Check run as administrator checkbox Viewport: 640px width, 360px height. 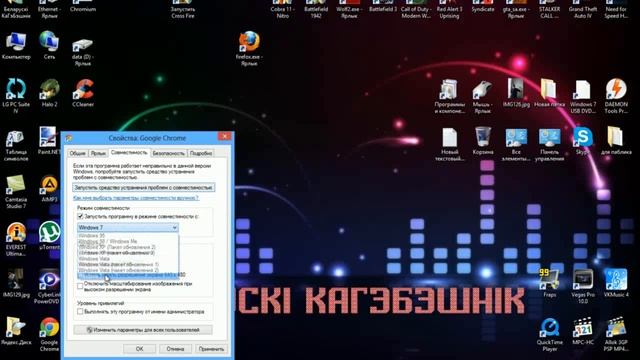tap(80, 311)
